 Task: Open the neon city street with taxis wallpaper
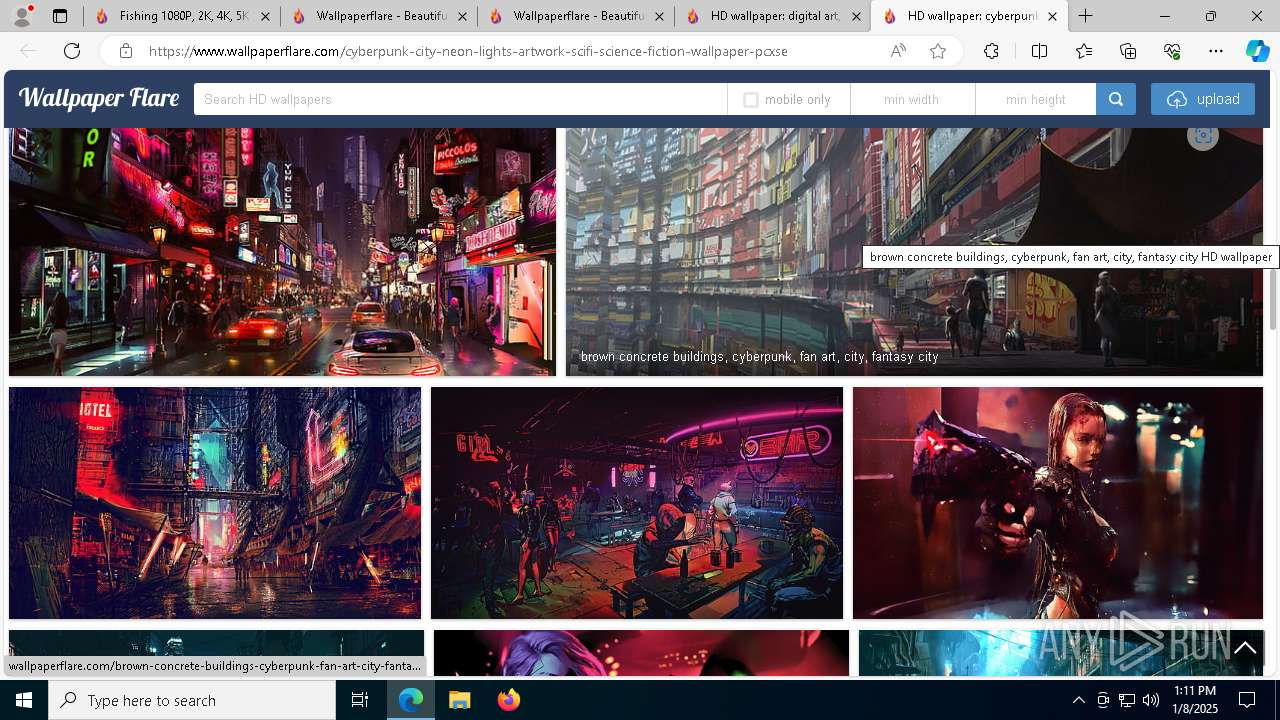point(282,252)
